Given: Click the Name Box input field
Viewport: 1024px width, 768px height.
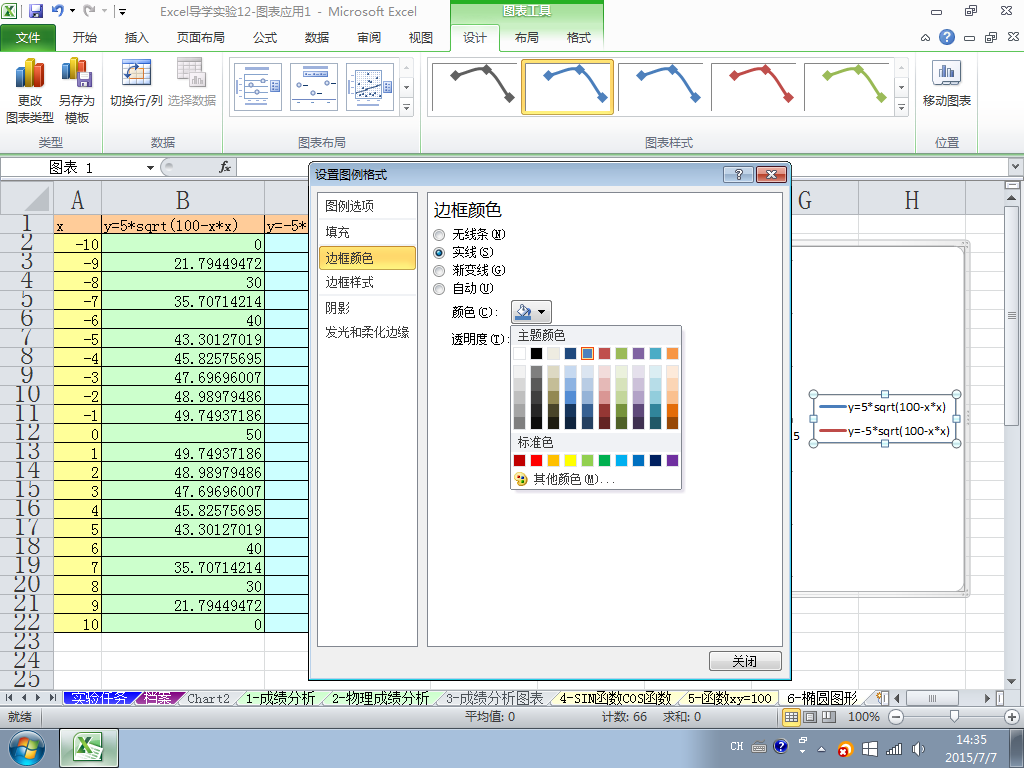Looking at the screenshot, I should pyautogui.click(x=72, y=168).
